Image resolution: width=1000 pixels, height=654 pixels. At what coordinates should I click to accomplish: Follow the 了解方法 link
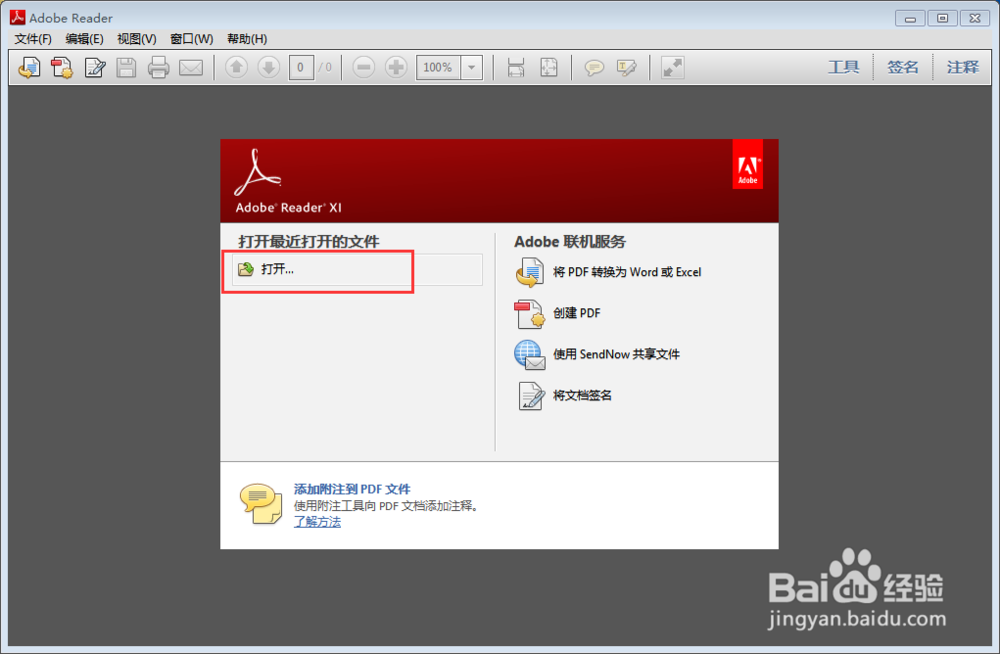pos(317,522)
